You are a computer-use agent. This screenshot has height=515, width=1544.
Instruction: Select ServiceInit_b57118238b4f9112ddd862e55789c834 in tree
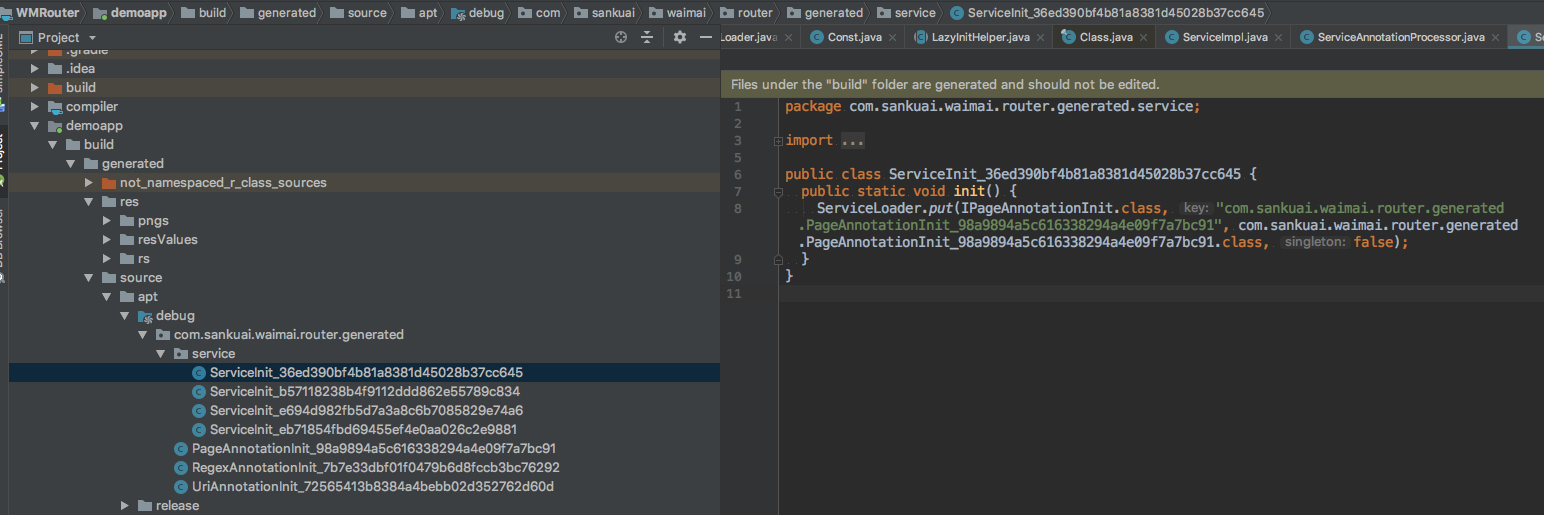point(364,391)
